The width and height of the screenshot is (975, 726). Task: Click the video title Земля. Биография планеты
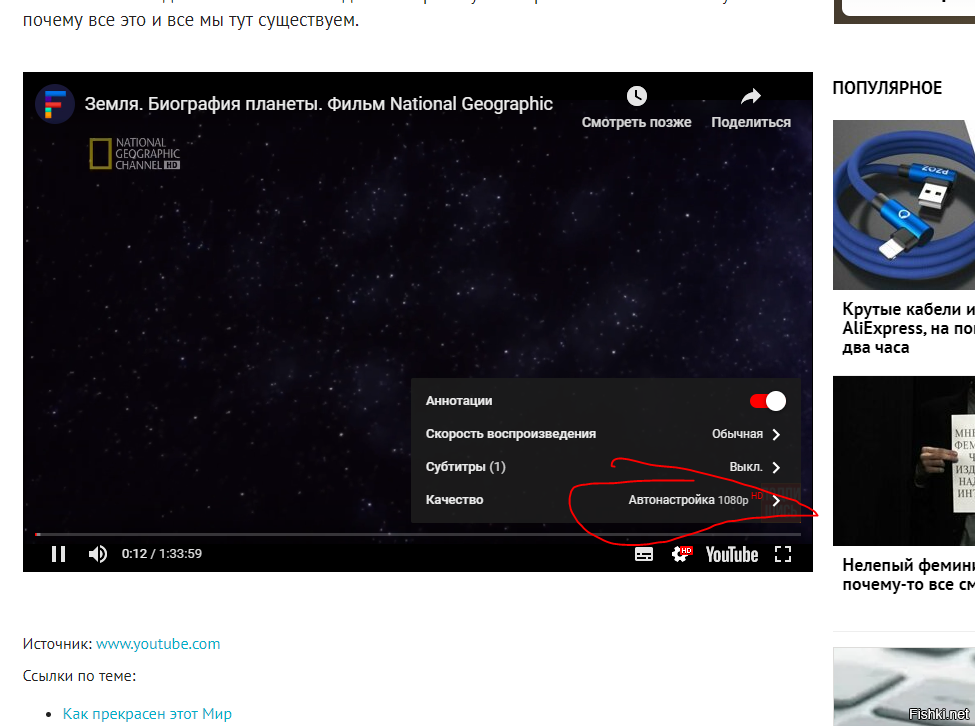[318, 104]
